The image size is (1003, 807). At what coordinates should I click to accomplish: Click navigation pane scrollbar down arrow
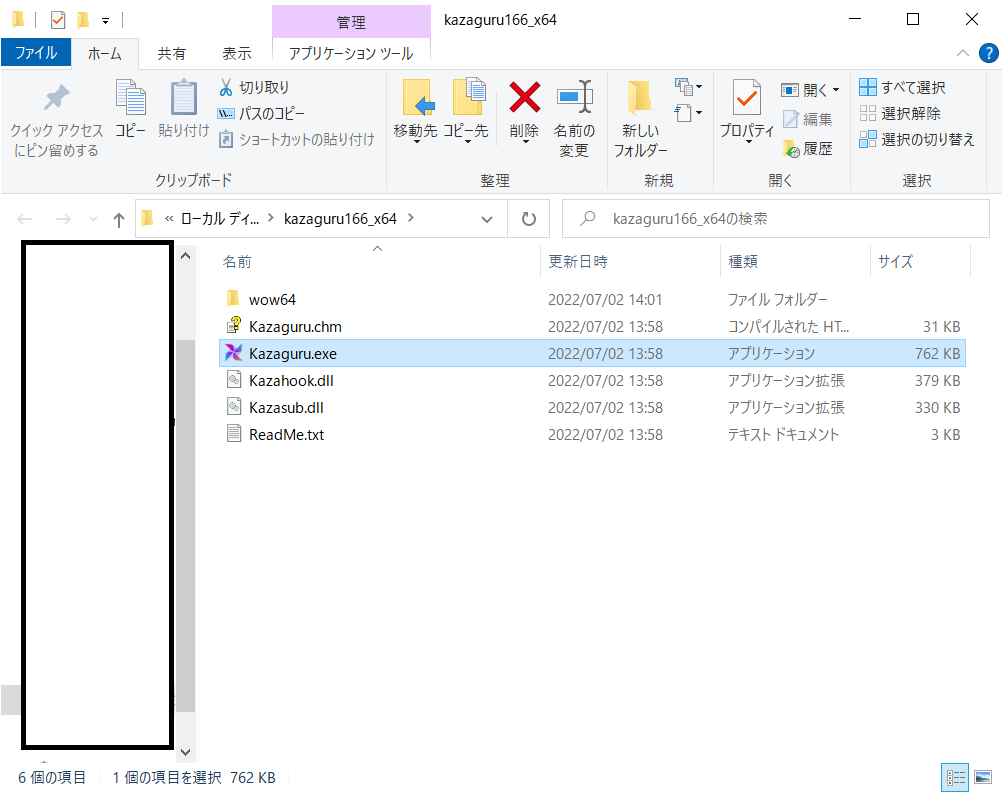[x=186, y=752]
